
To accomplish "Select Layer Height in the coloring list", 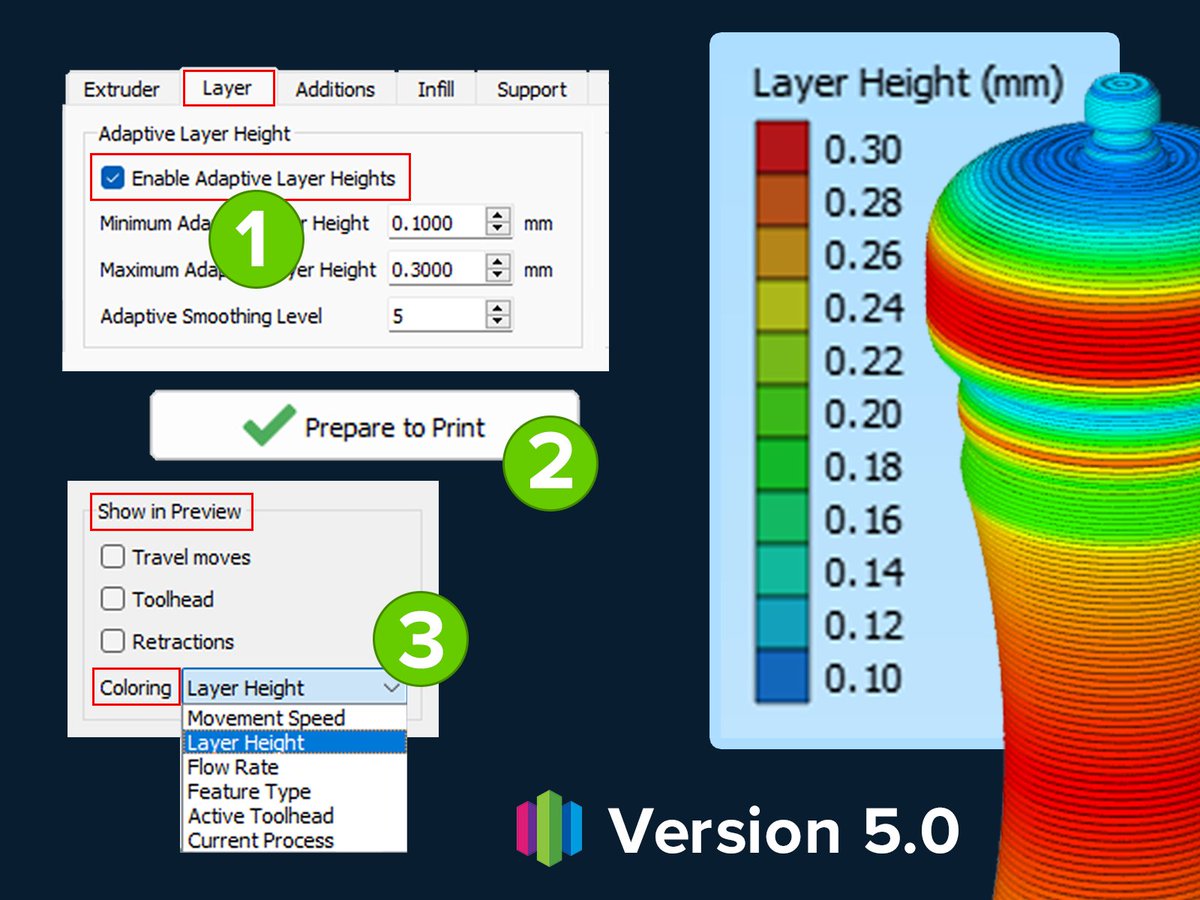I will click(x=295, y=743).
